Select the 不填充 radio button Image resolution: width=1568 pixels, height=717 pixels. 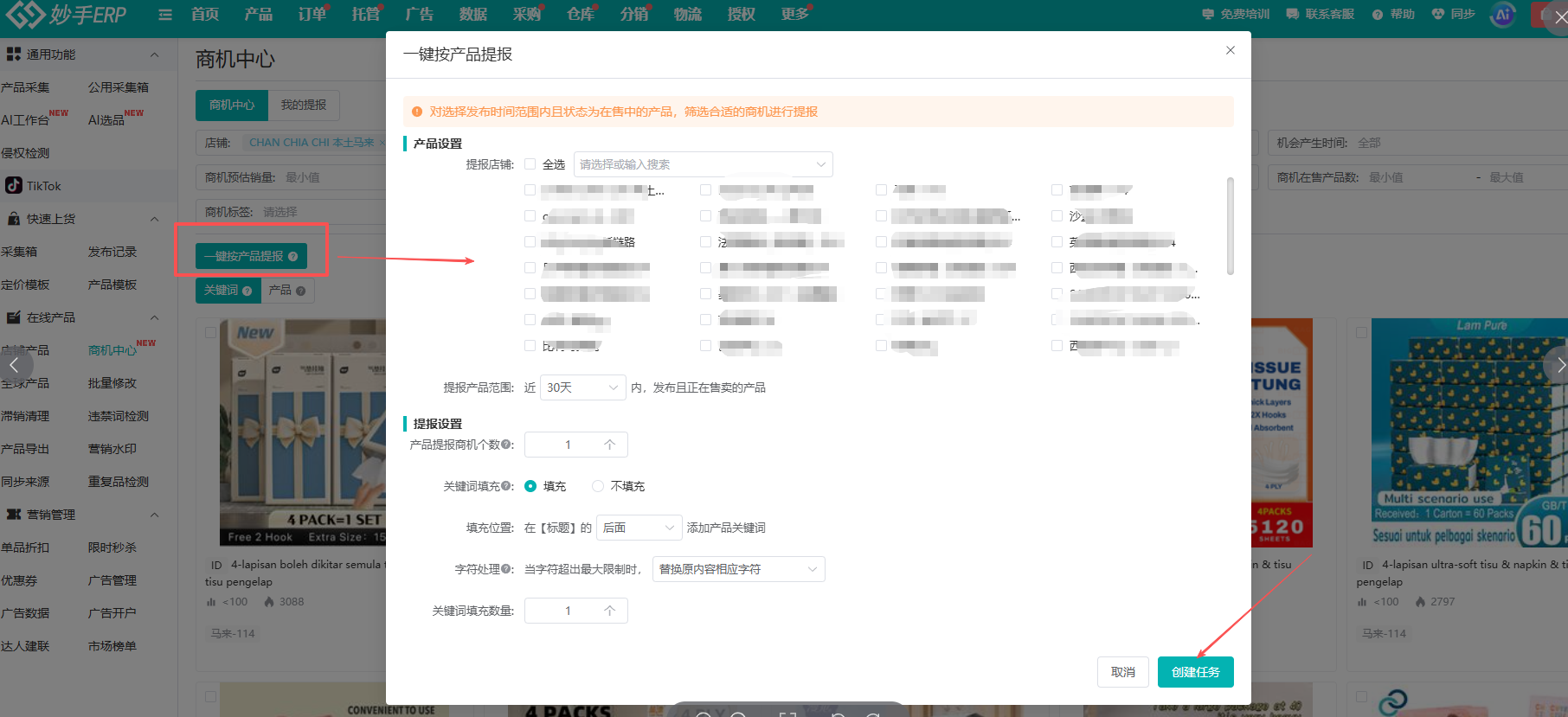click(598, 486)
